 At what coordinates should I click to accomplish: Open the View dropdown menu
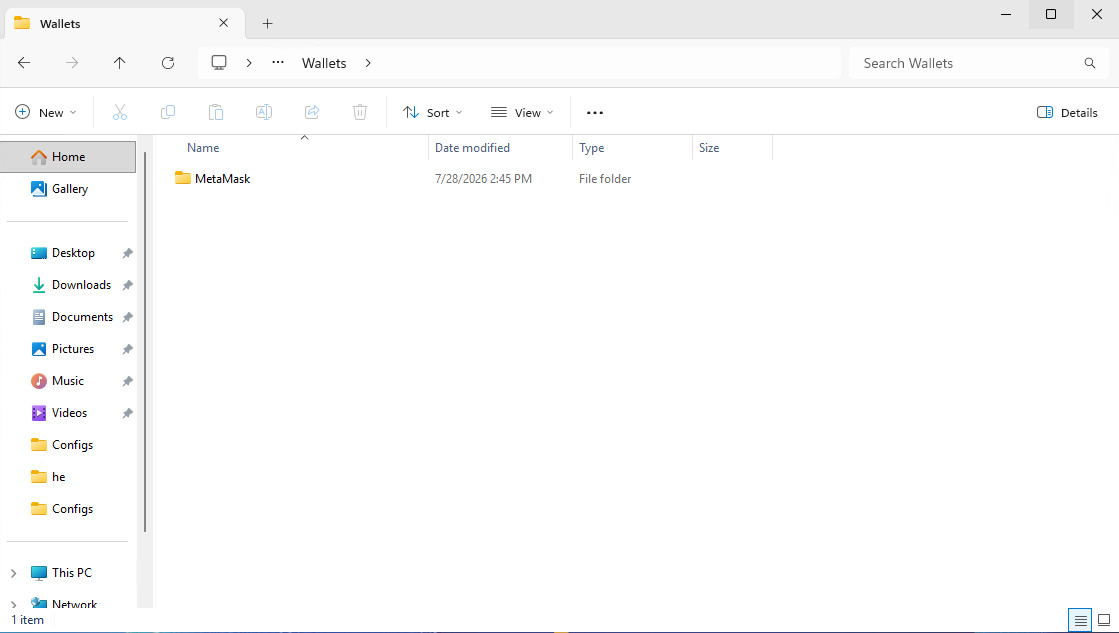(x=522, y=112)
